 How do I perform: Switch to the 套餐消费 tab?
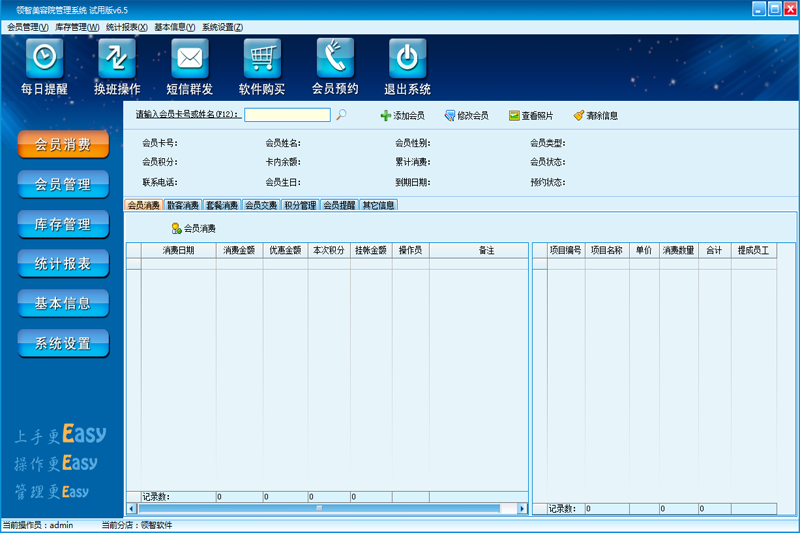pyautogui.click(x=222, y=205)
